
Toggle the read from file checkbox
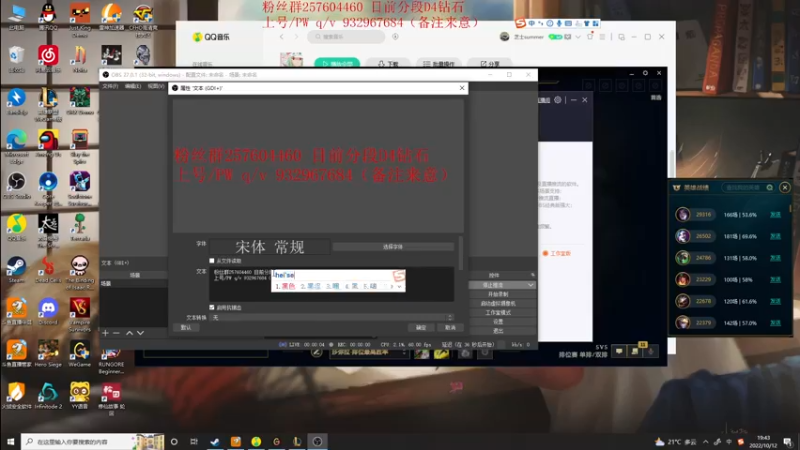(212, 261)
